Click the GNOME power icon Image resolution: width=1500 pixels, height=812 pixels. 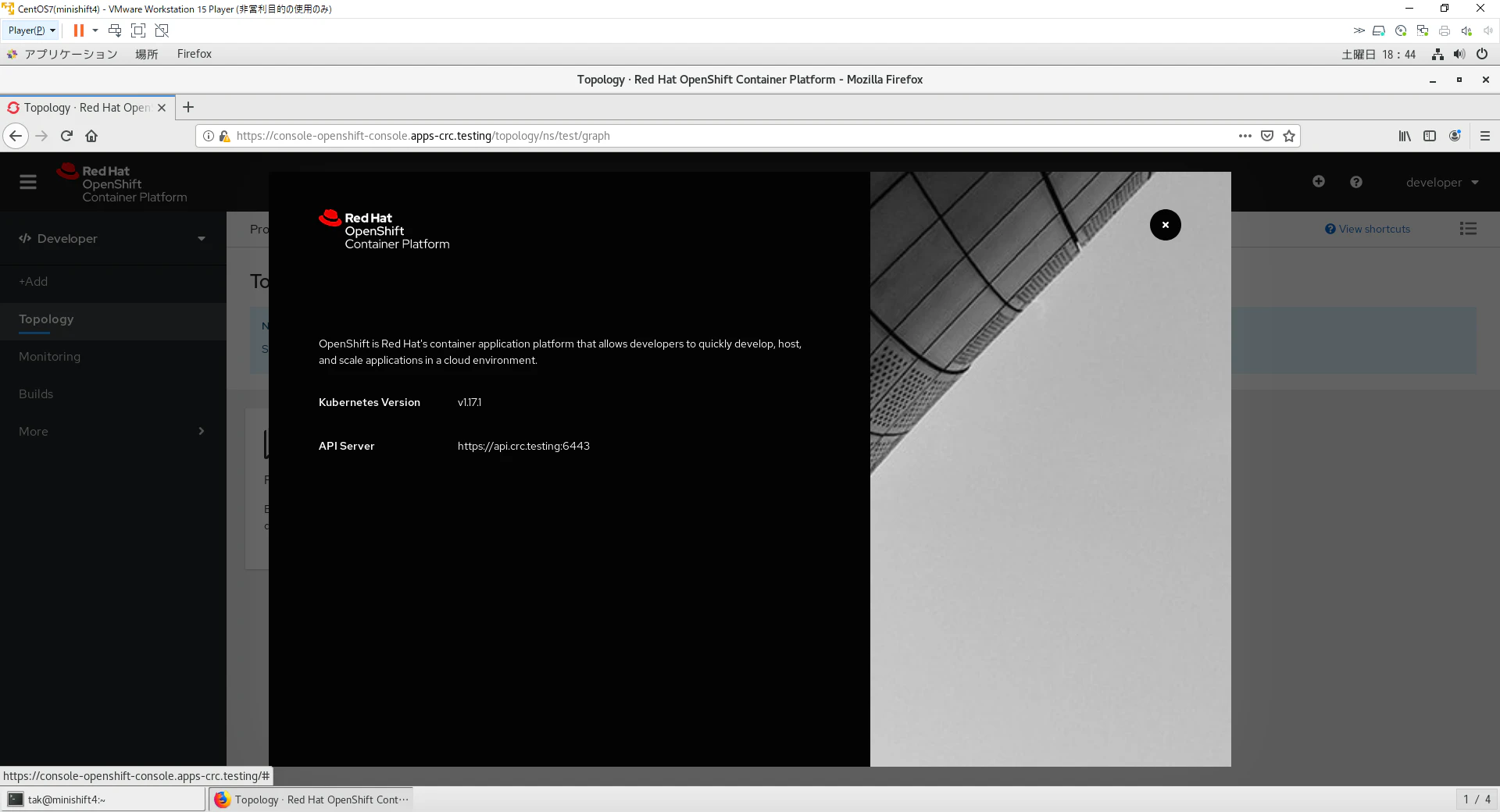(x=1482, y=54)
